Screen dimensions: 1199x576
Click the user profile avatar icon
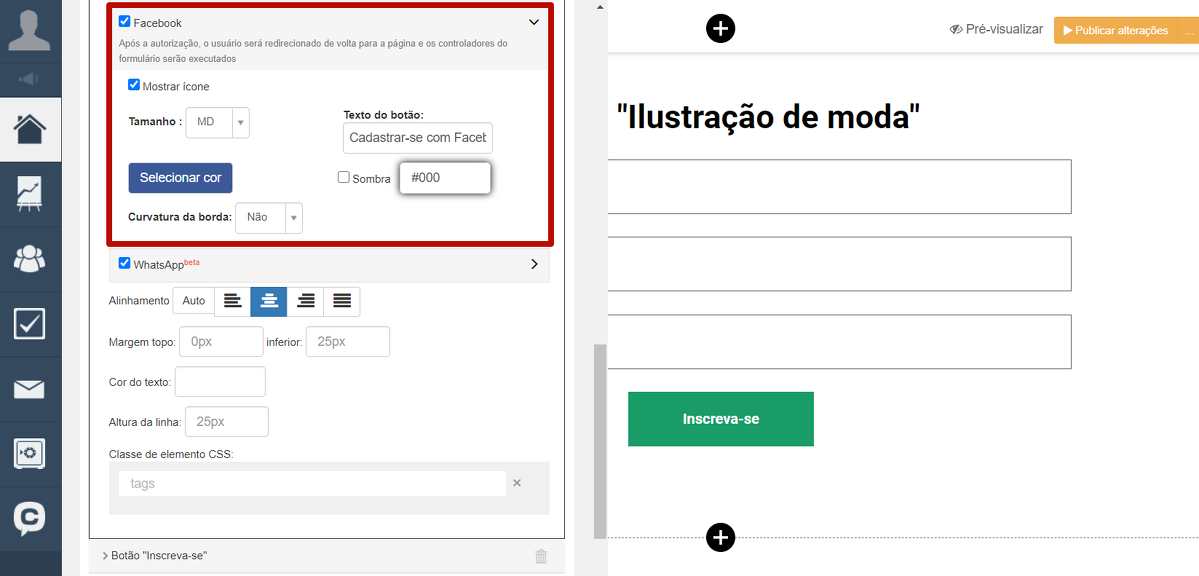30,28
